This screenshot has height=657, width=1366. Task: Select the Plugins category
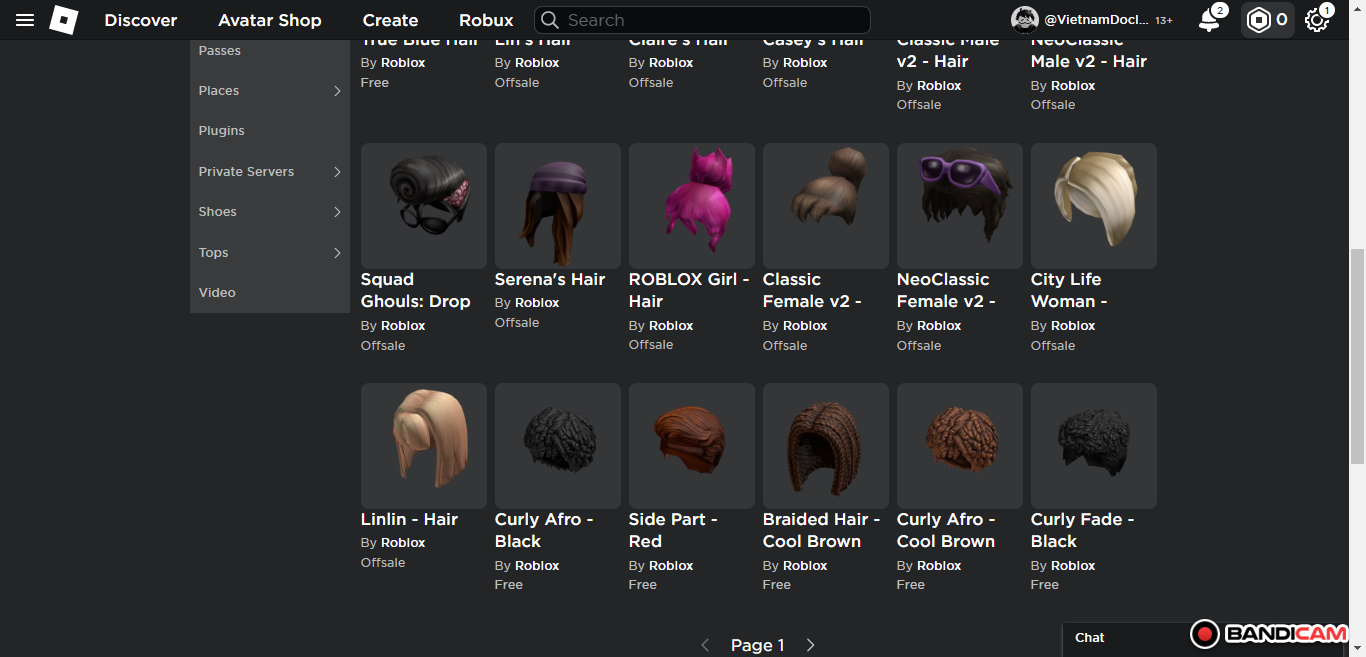(x=222, y=131)
